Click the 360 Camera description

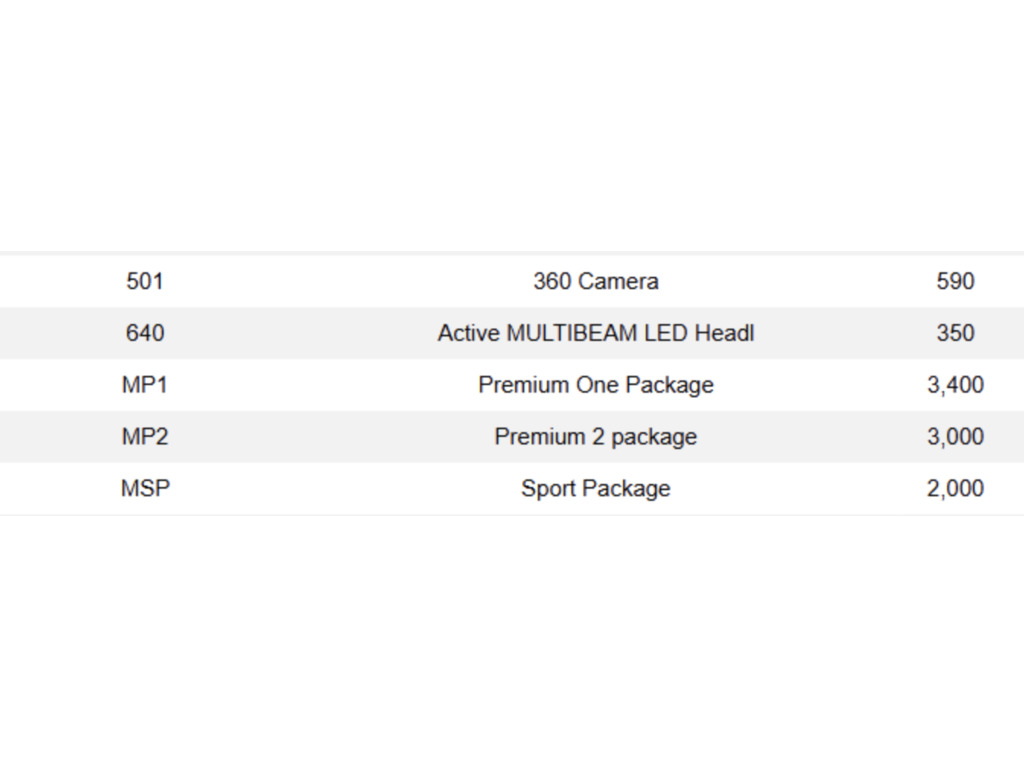[596, 281]
